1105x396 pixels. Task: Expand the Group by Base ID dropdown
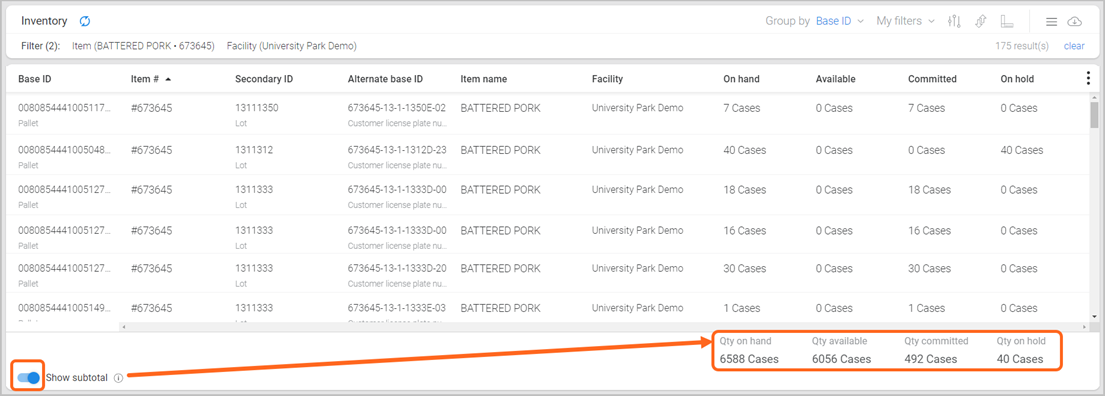click(x=839, y=21)
